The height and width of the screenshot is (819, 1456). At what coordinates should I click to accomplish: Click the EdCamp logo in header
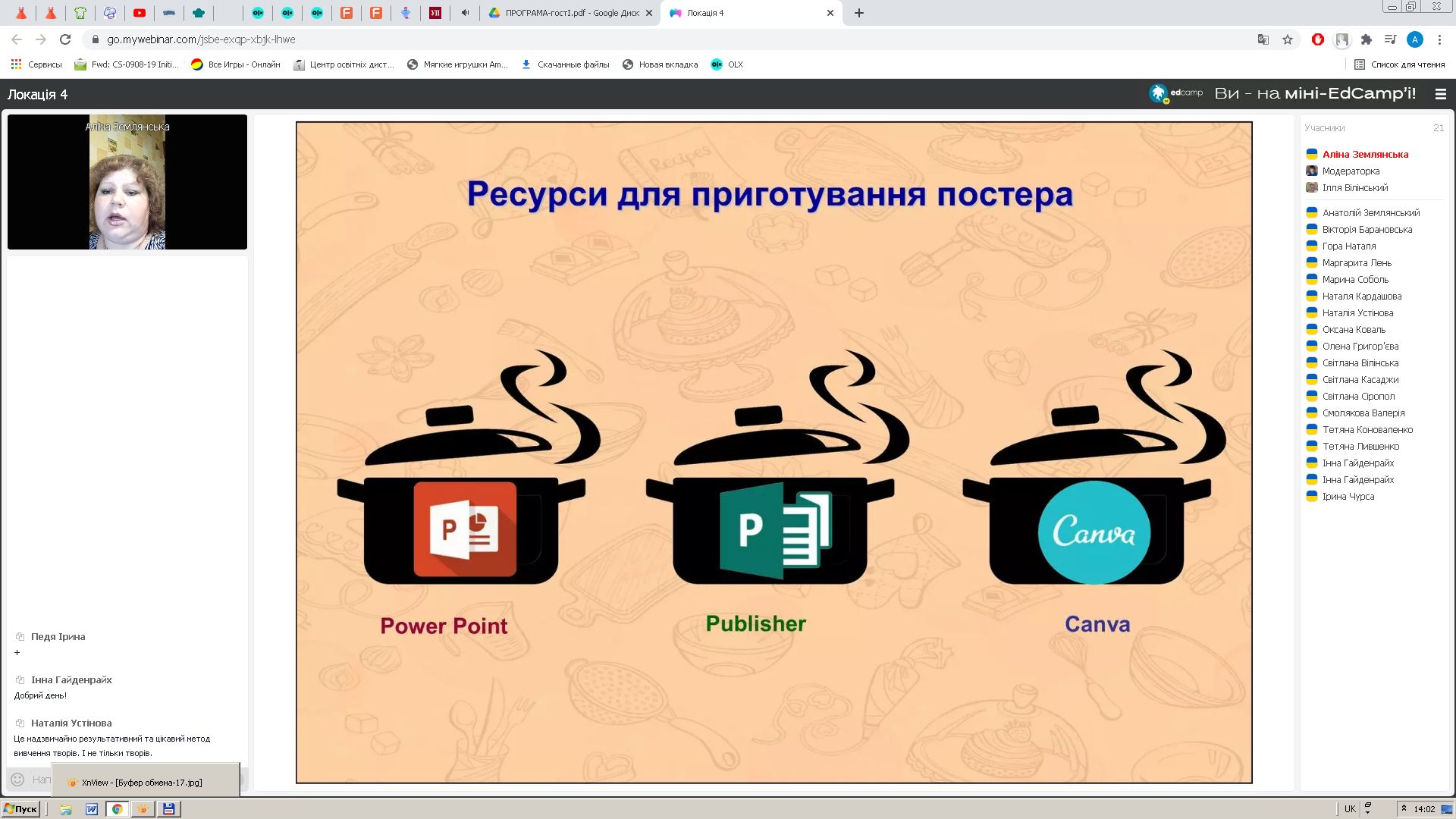(x=1175, y=93)
